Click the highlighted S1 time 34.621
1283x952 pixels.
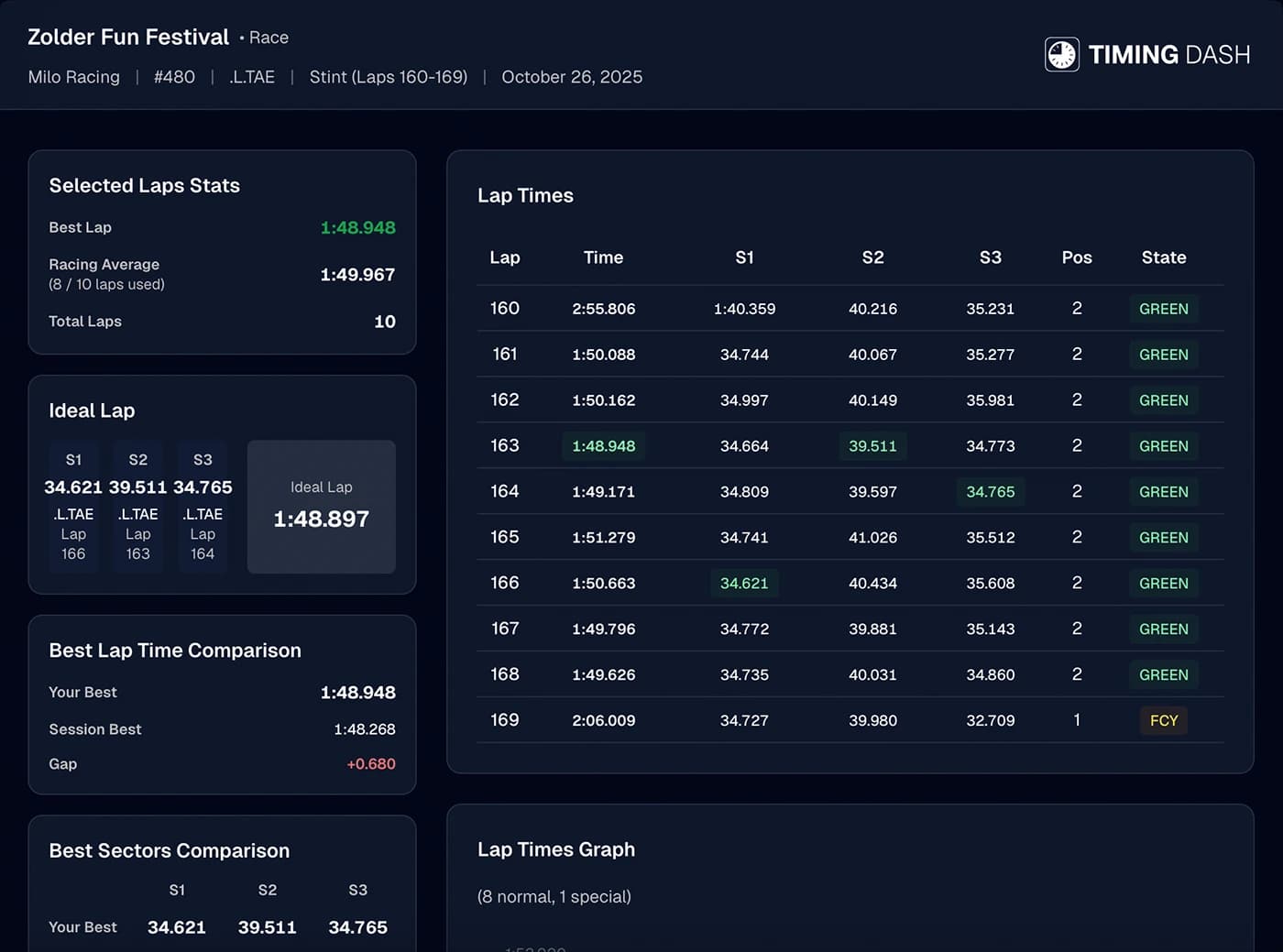click(743, 584)
